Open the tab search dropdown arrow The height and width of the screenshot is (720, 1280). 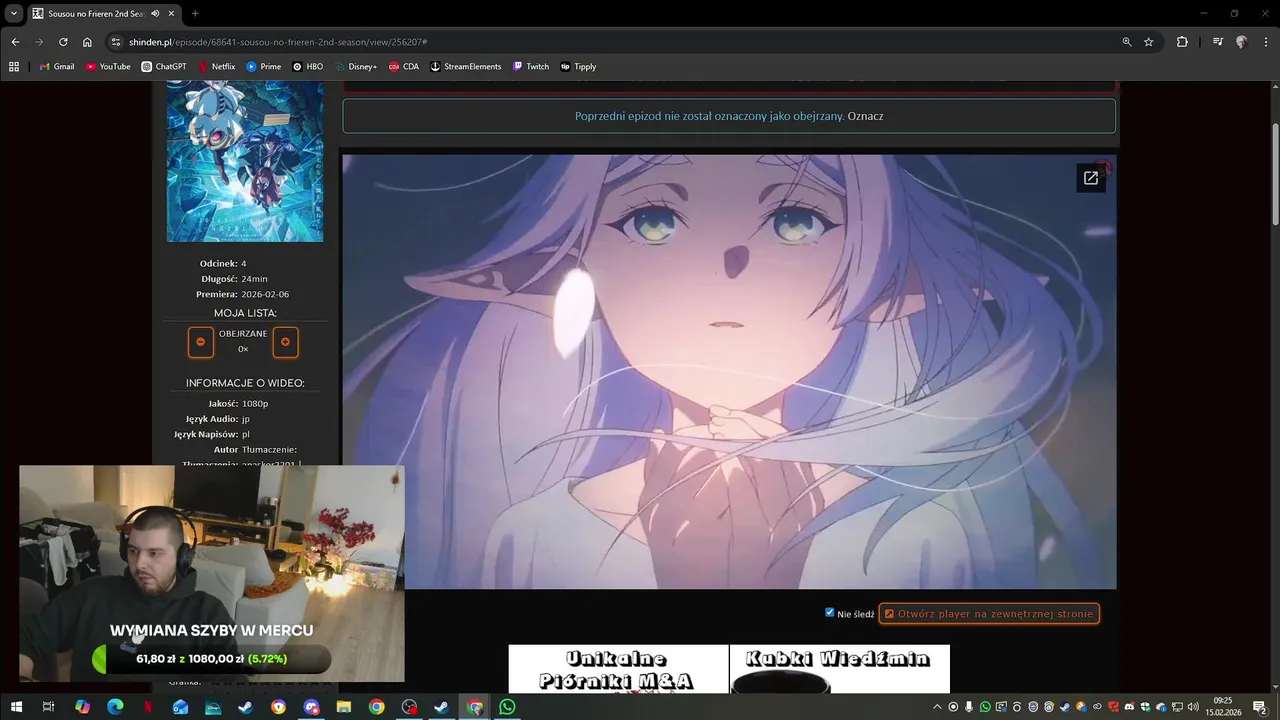click(x=13, y=13)
